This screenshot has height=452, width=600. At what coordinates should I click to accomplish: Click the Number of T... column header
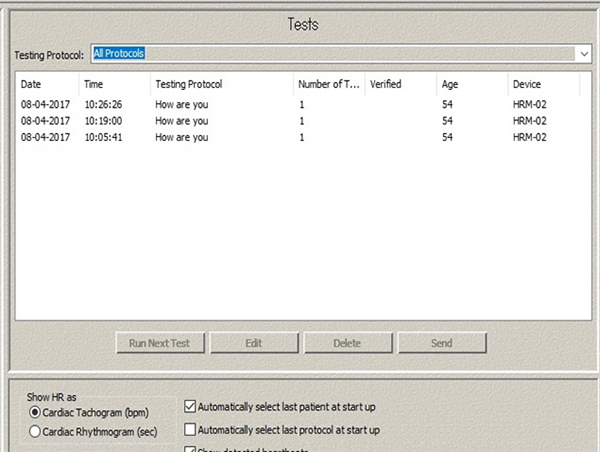327,85
